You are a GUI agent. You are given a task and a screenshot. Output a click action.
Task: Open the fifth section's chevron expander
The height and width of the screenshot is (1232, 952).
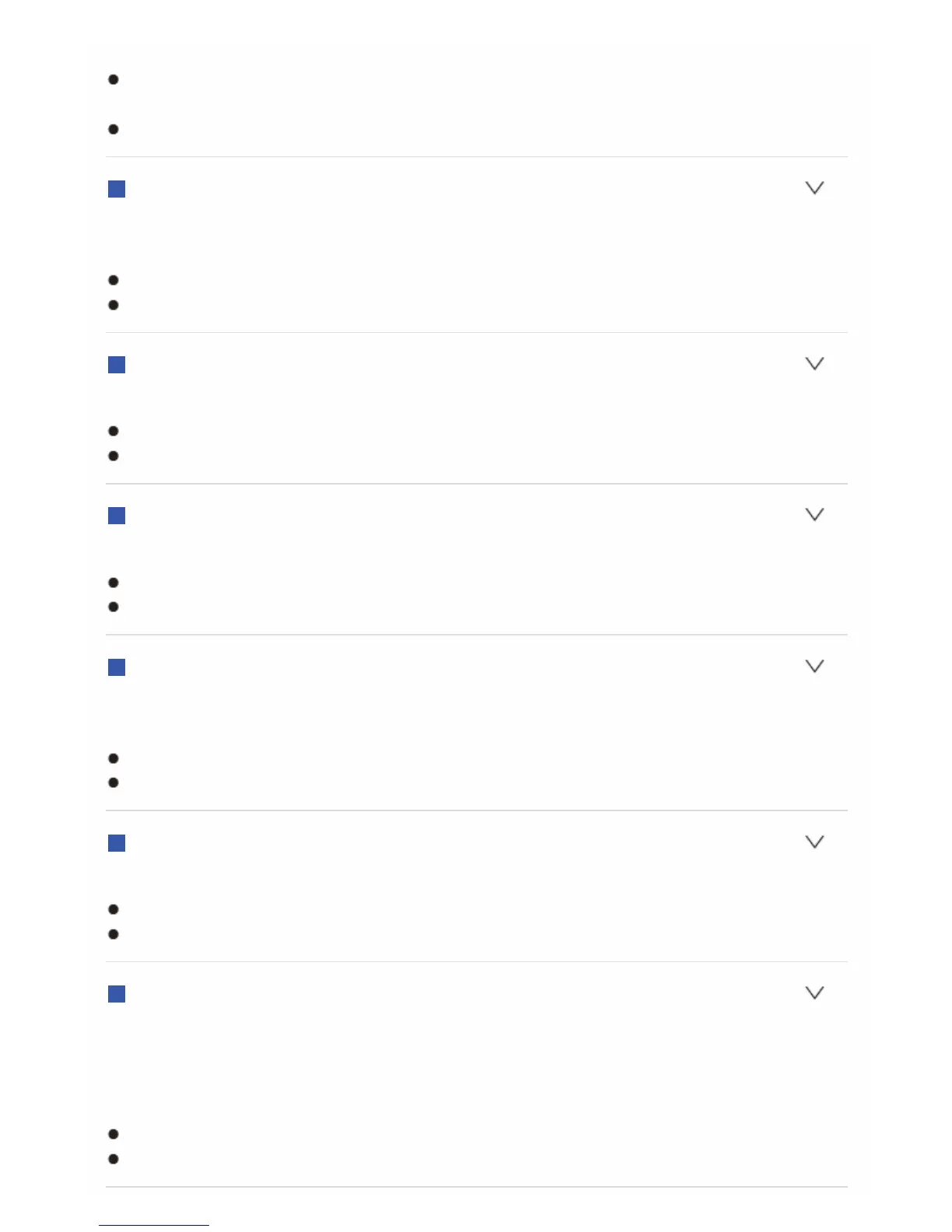tap(814, 842)
